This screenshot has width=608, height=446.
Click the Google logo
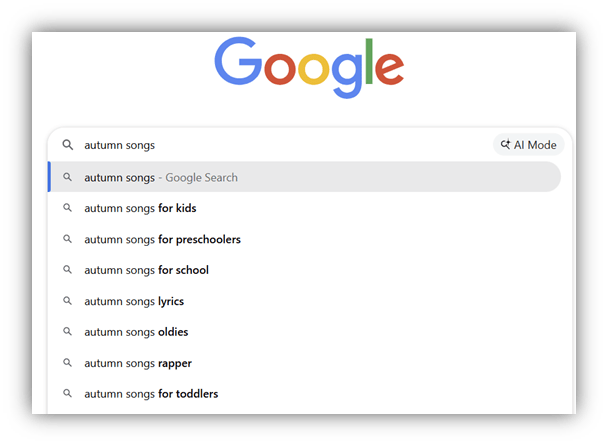click(309, 66)
